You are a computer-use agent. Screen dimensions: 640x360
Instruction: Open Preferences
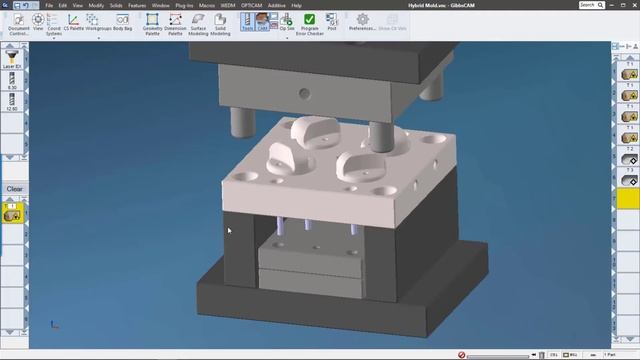(x=362, y=22)
